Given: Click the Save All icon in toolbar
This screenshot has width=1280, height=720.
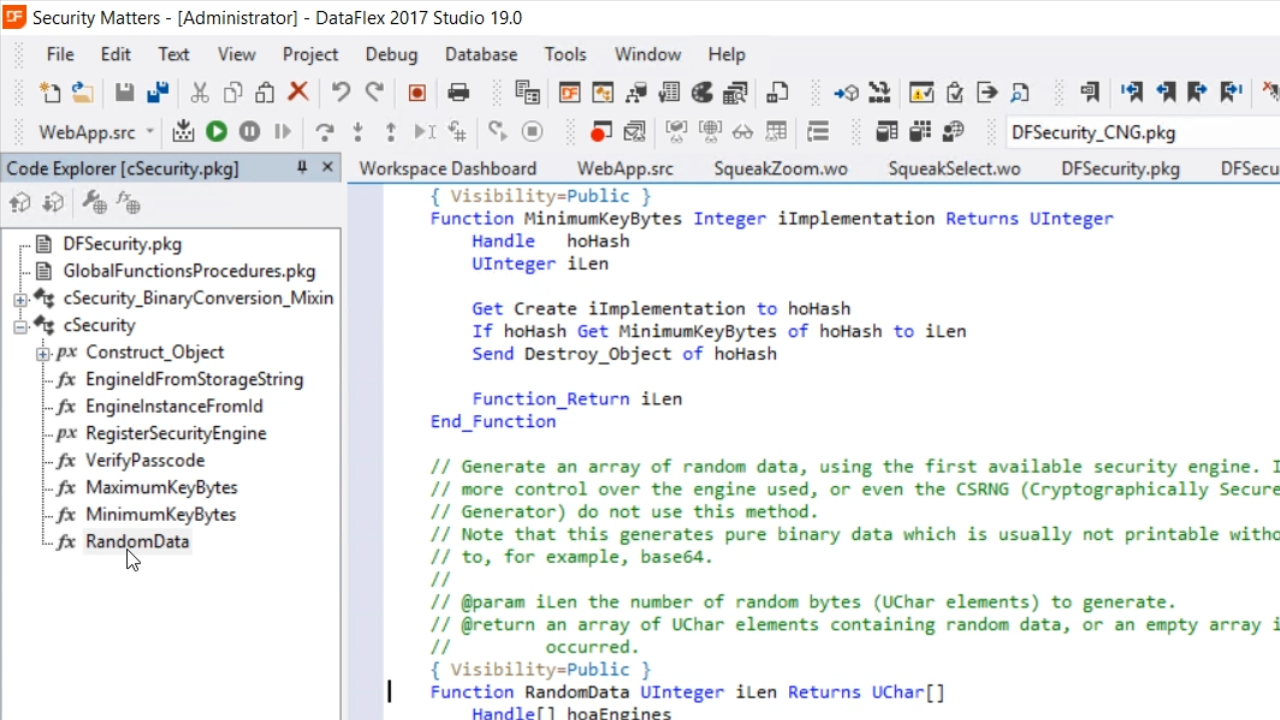Looking at the screenshot, I should tap(157, 93).
